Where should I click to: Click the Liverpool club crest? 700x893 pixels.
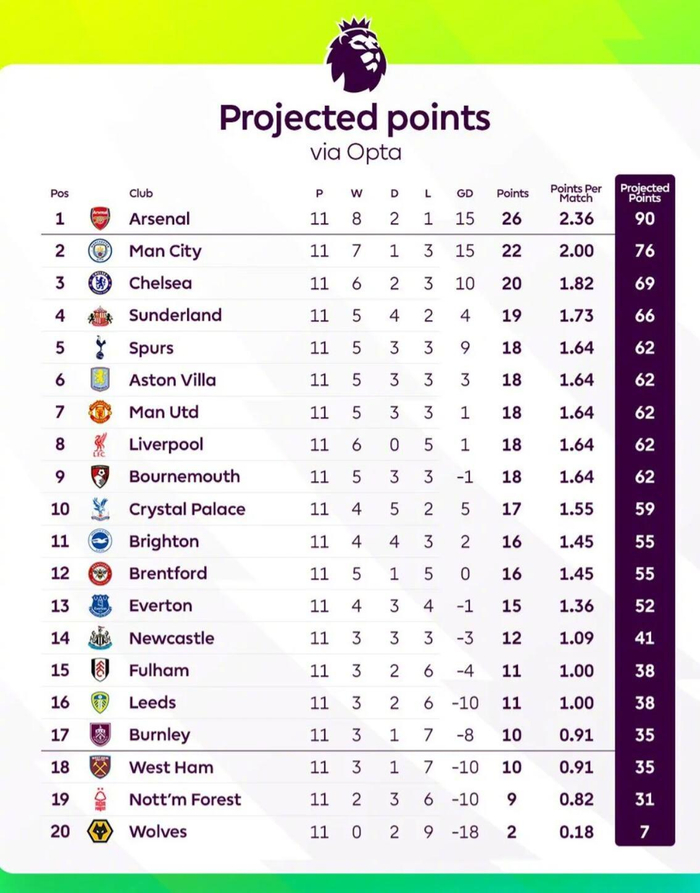pos(100,444)
